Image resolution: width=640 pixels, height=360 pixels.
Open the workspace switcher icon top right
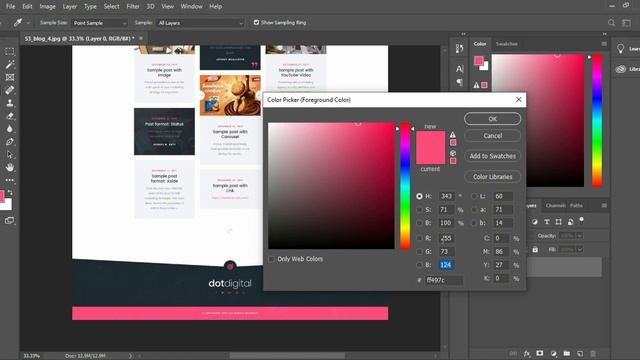click(626, 23)
